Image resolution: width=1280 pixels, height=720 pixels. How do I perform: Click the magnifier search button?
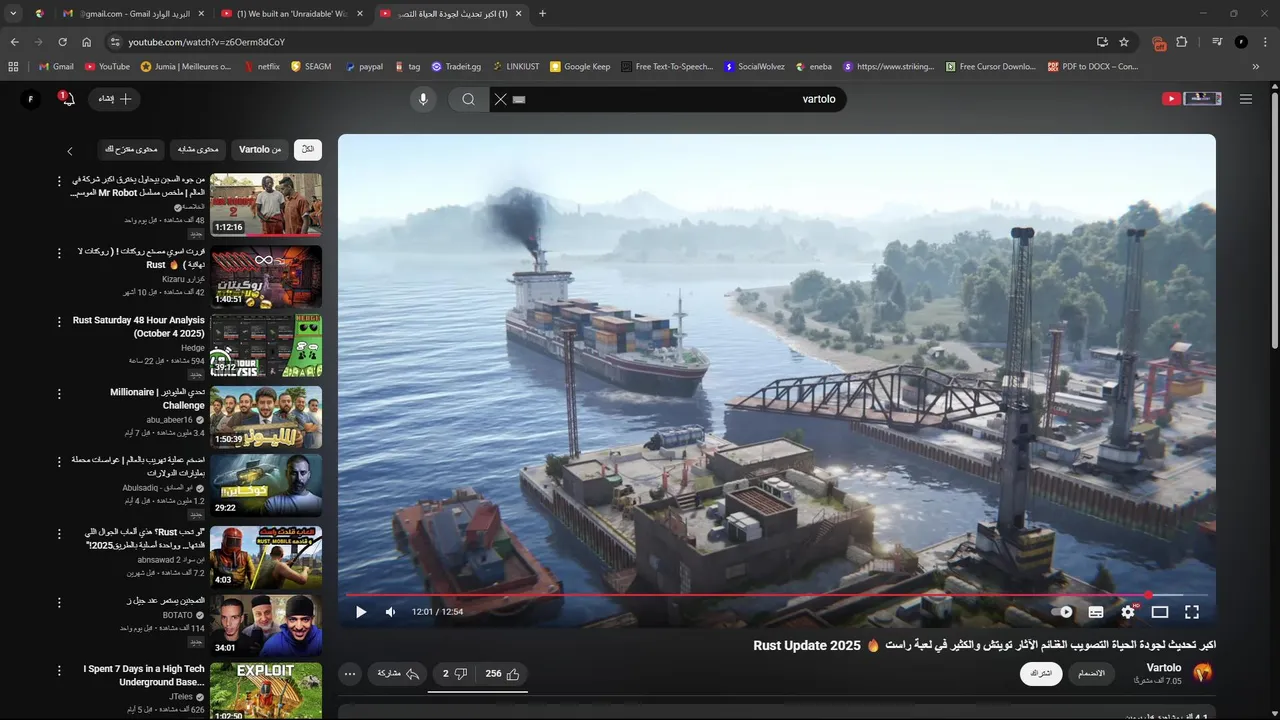[468, 99]
